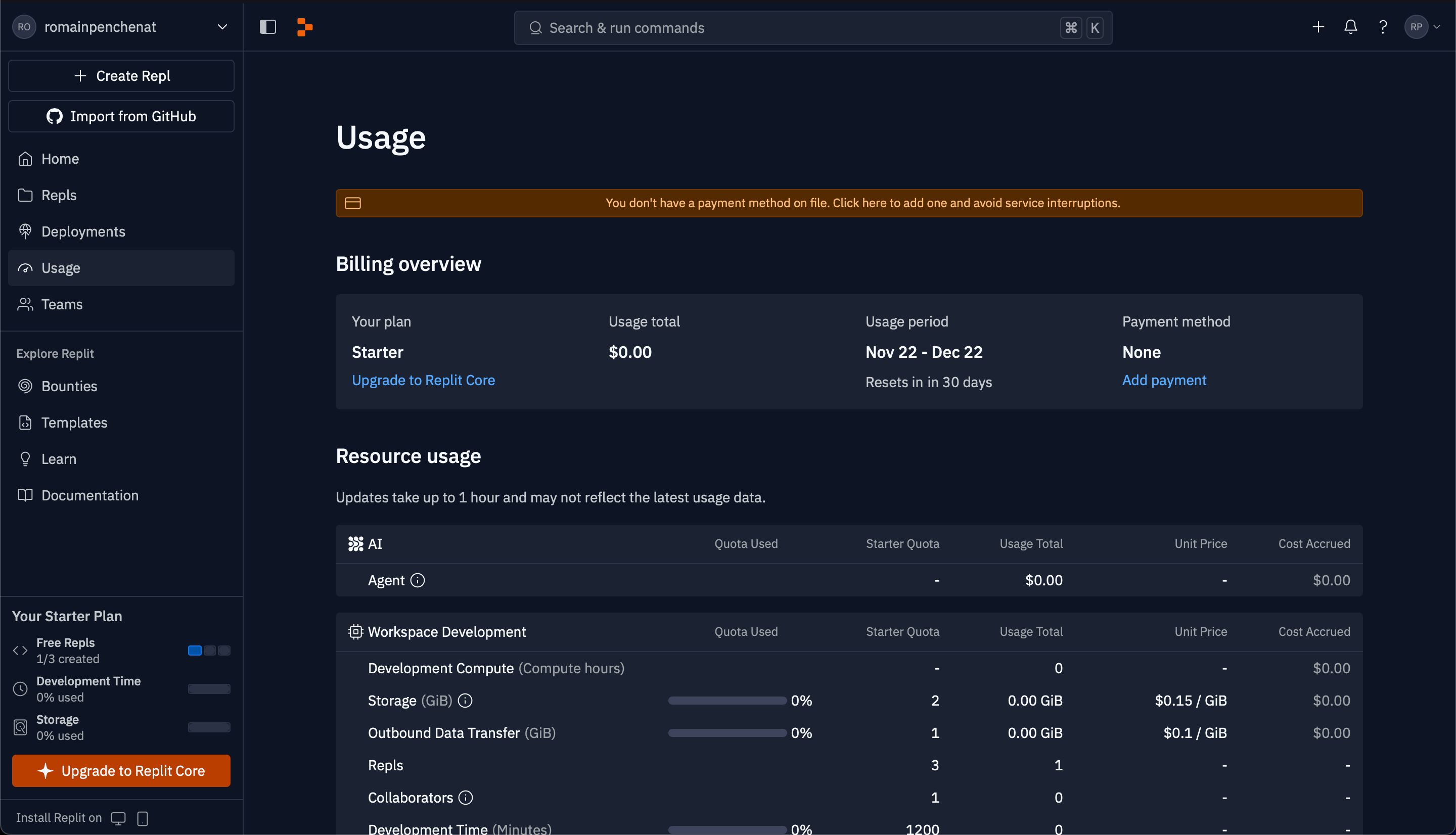Screen dimensions: 1456x835
Task: Click the 1/3 created text
Action: click(x=68, y=659)
